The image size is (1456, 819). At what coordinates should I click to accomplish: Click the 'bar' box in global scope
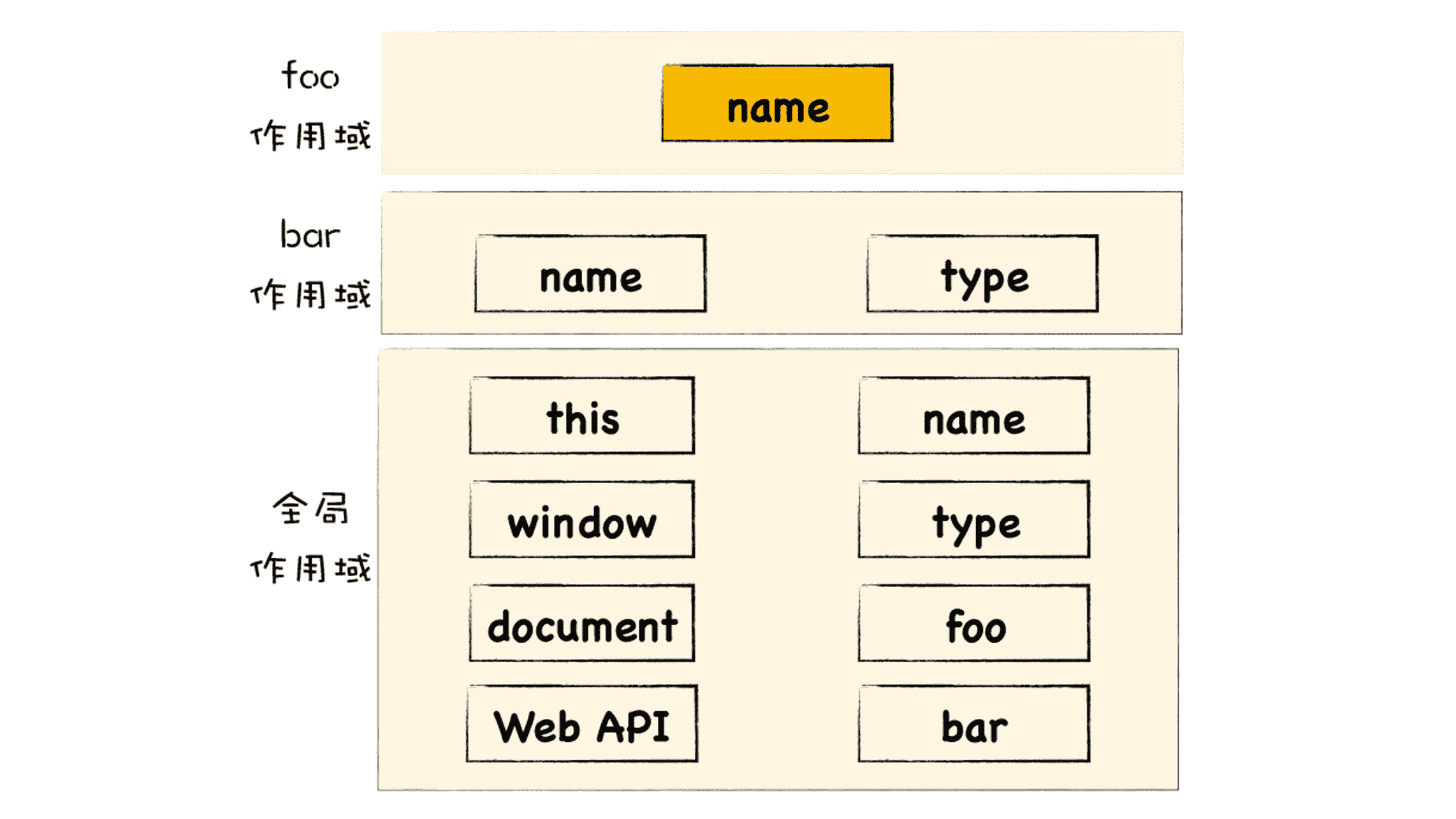coord(973,723)
